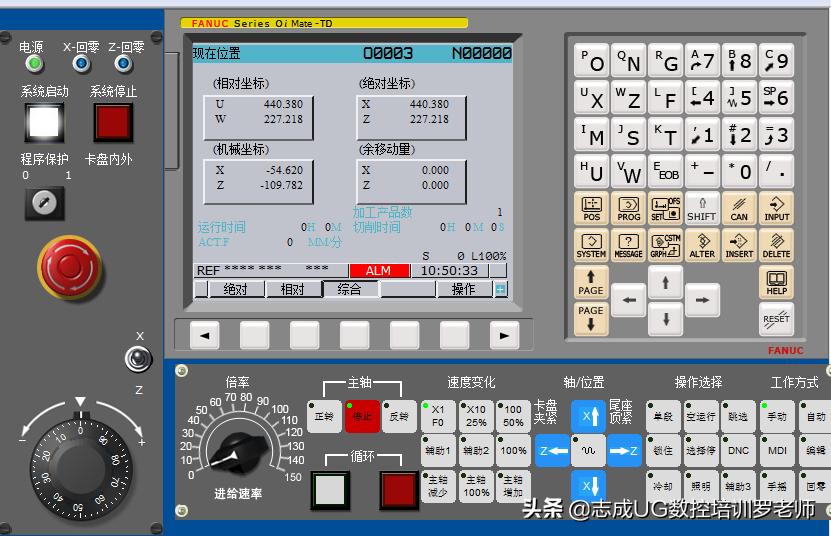Viewport: 831px width, 536px height.
Task: Click the white cycle start button
Action: click(330, 490)
